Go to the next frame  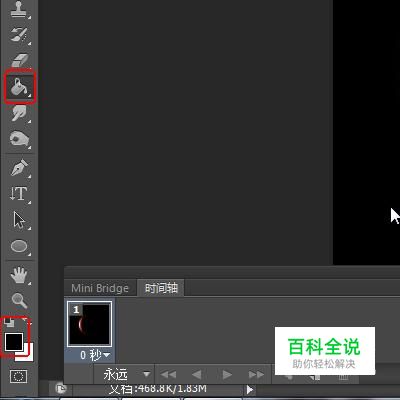pos(256,375)
